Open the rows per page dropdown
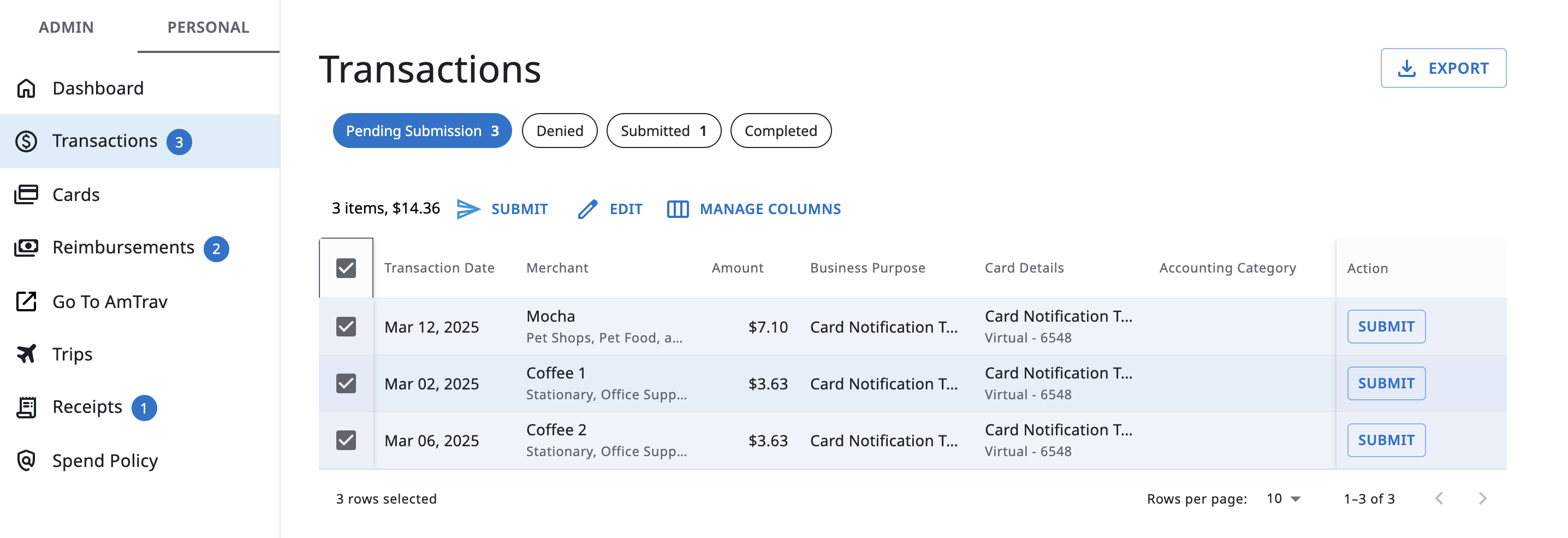The height and width of the screenshot is (538, 1568). coord(1283,498)
